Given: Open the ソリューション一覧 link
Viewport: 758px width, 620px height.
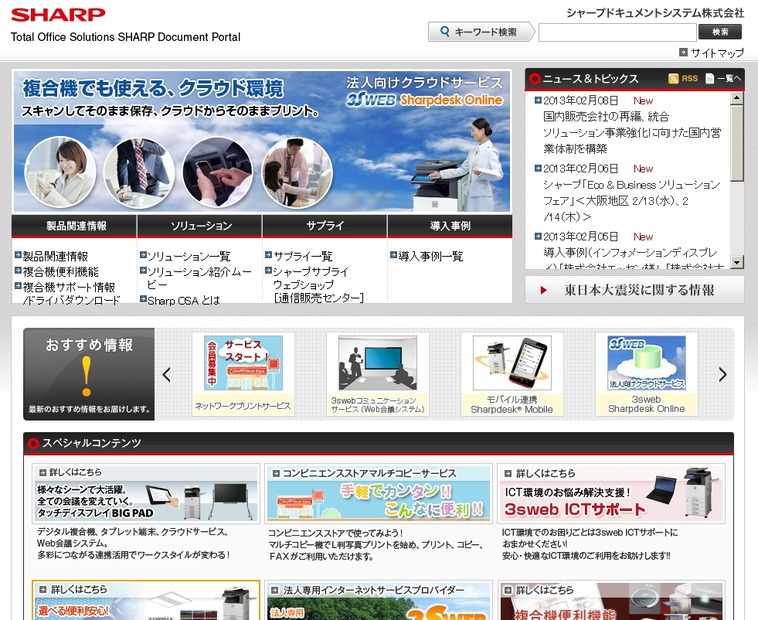Looking at the screenshot, I should tap(189, 256).
